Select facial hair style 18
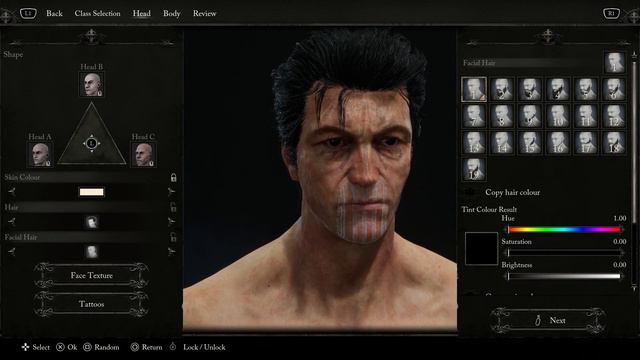640x360 pixels. point(614,143)
